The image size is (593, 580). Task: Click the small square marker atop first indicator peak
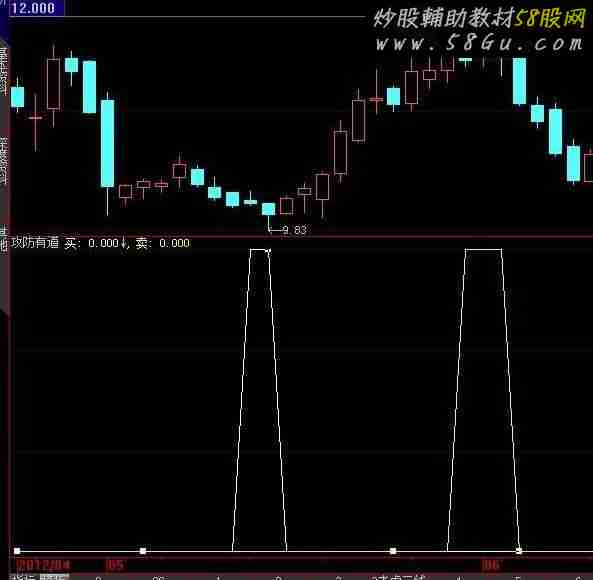coord(268,251)
